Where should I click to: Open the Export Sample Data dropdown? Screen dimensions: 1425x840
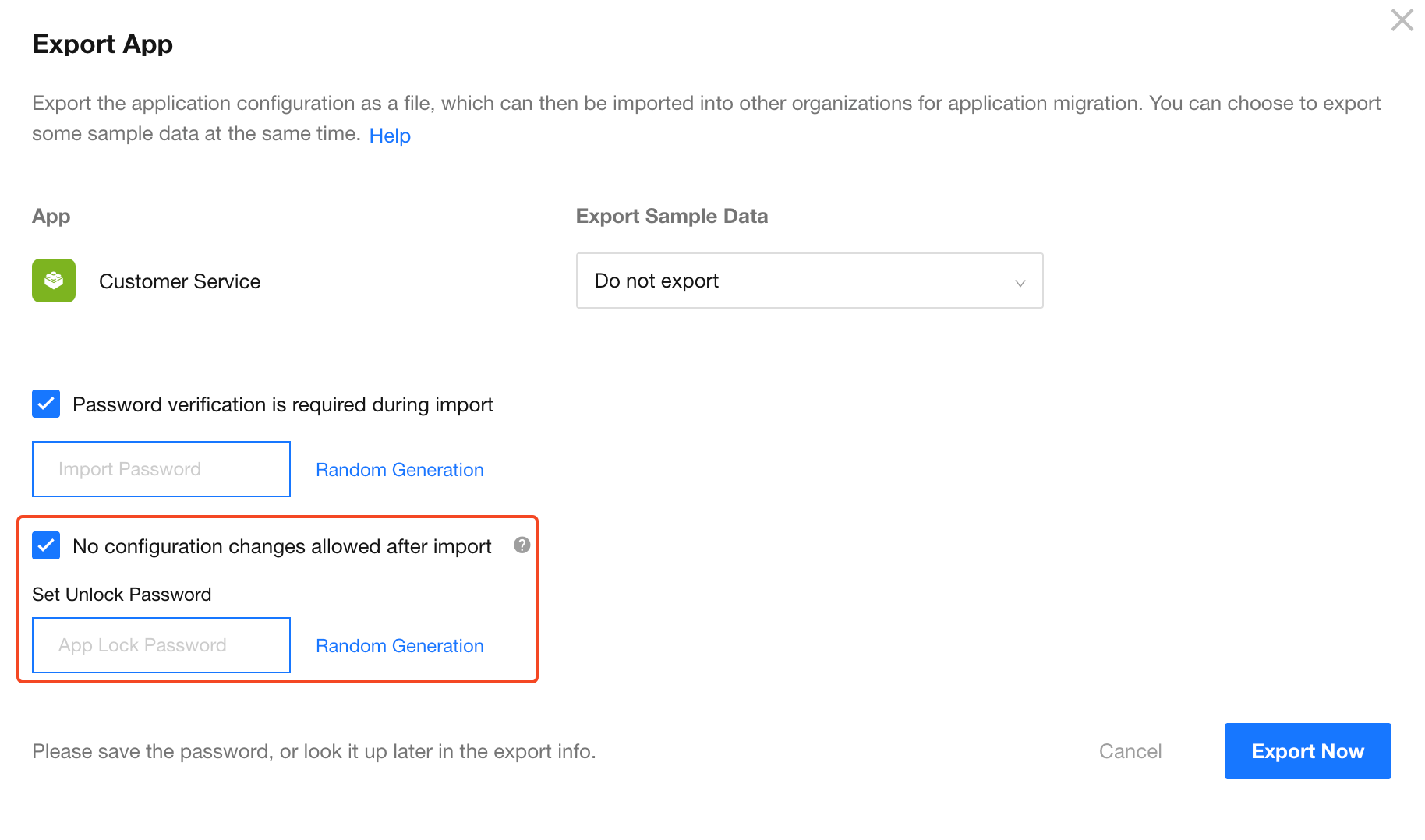808,281
